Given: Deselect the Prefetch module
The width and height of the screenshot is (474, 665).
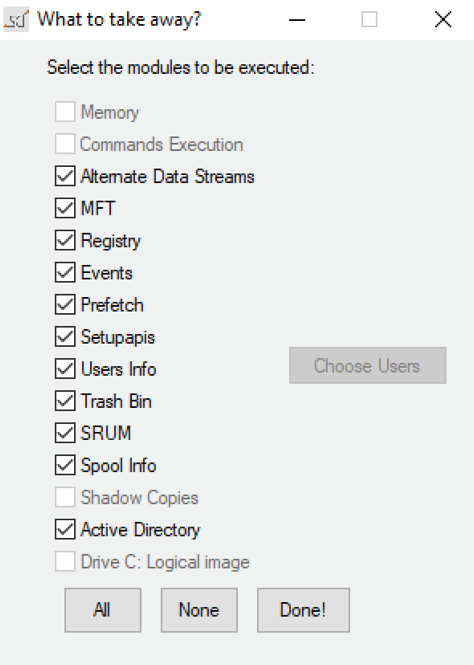Looking at the screenshot, I should click(65, 305).
